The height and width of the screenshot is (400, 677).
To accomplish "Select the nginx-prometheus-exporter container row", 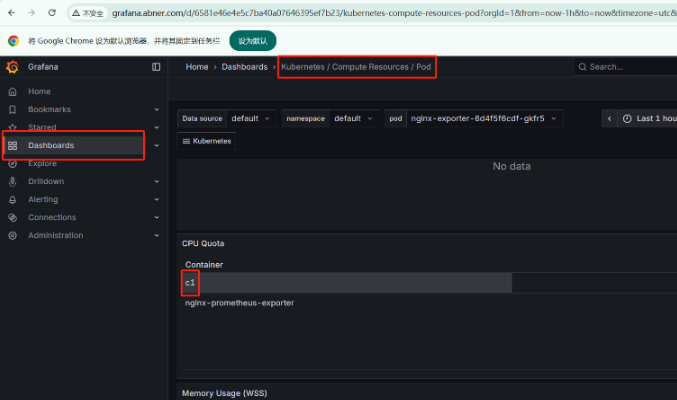I will pyautogui.click(x=347, y=303).
